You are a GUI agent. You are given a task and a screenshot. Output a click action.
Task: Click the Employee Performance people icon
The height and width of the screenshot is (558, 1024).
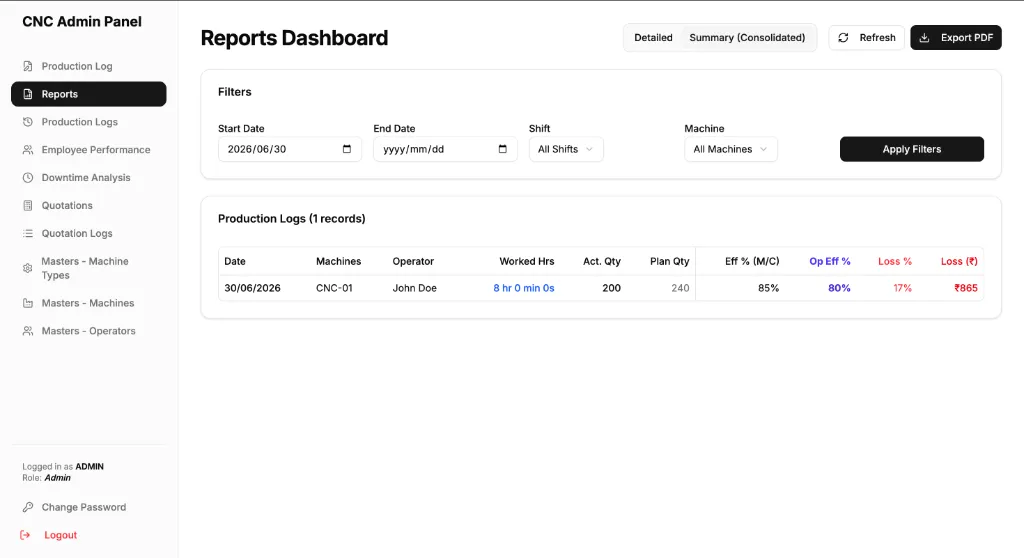point(27,150)
